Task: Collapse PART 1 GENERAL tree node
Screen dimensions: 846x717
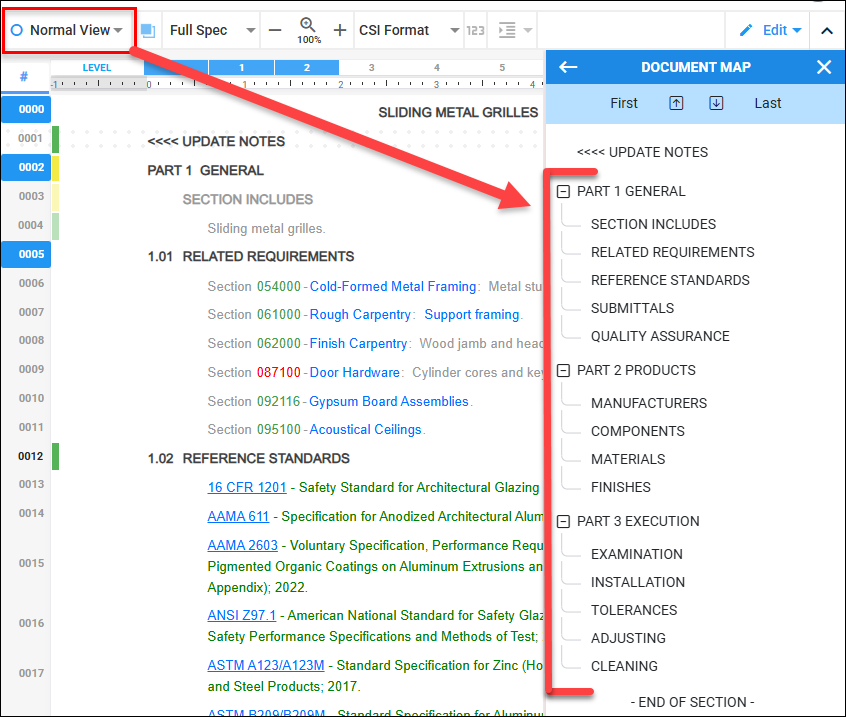Action: coord(563,192)
